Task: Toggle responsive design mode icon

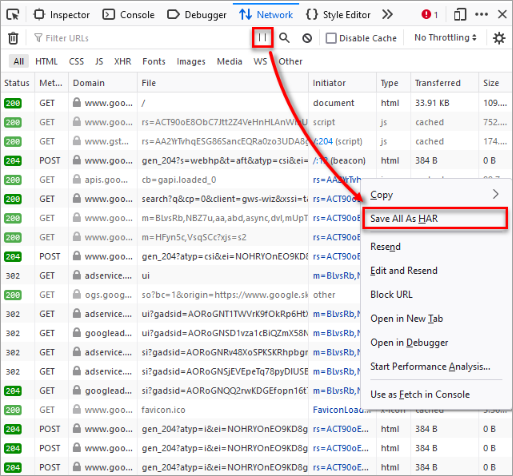Action: (460, 15)
